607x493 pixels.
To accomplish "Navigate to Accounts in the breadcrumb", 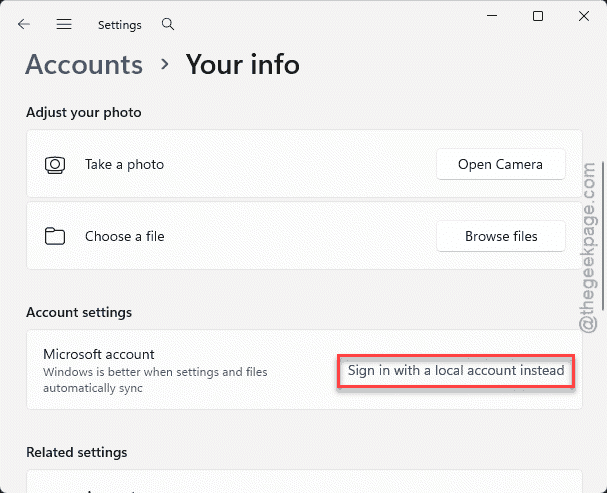I will [x=84, y=64].
